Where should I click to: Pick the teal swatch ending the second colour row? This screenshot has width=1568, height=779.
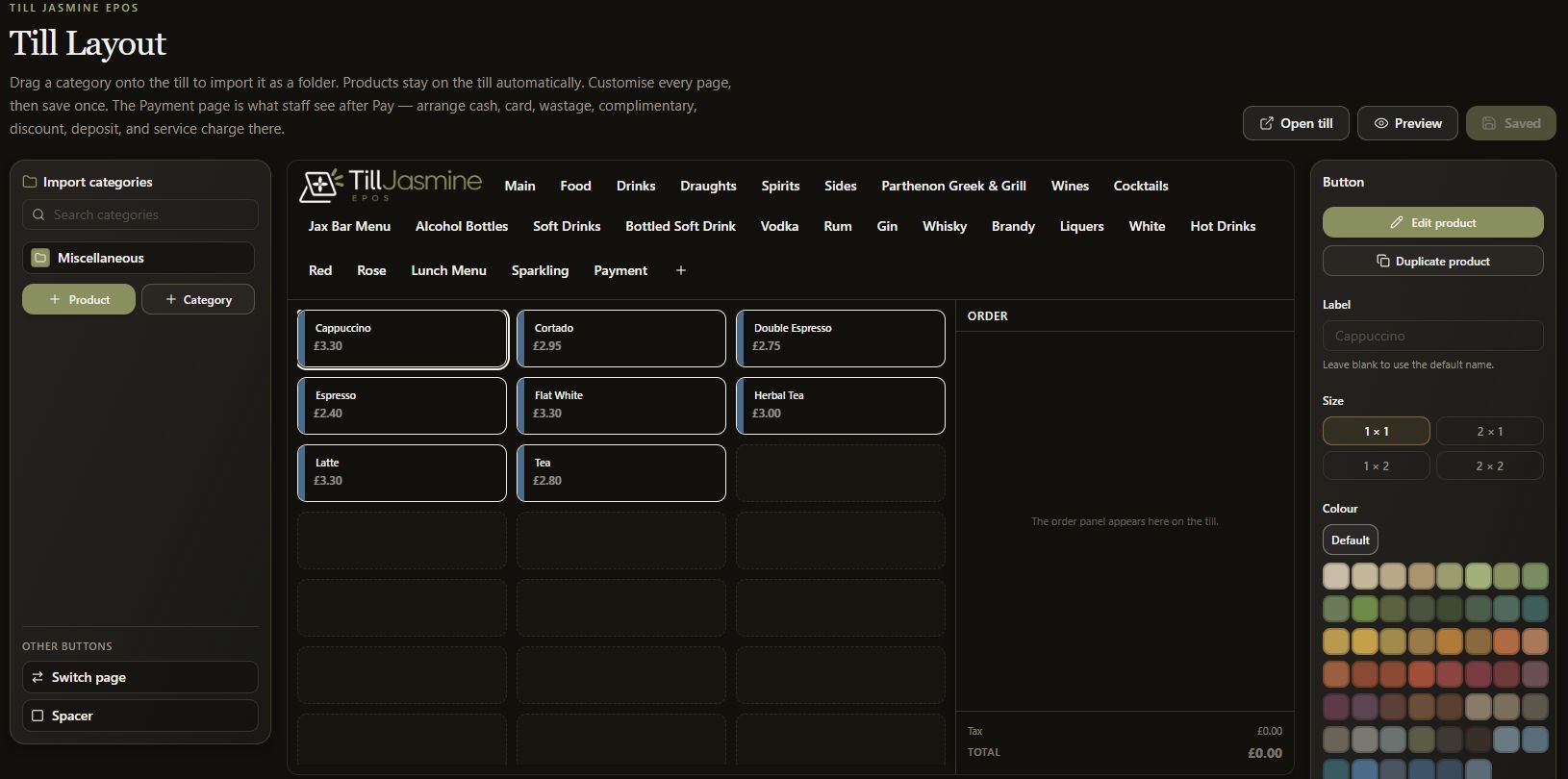click(1535, 608)
